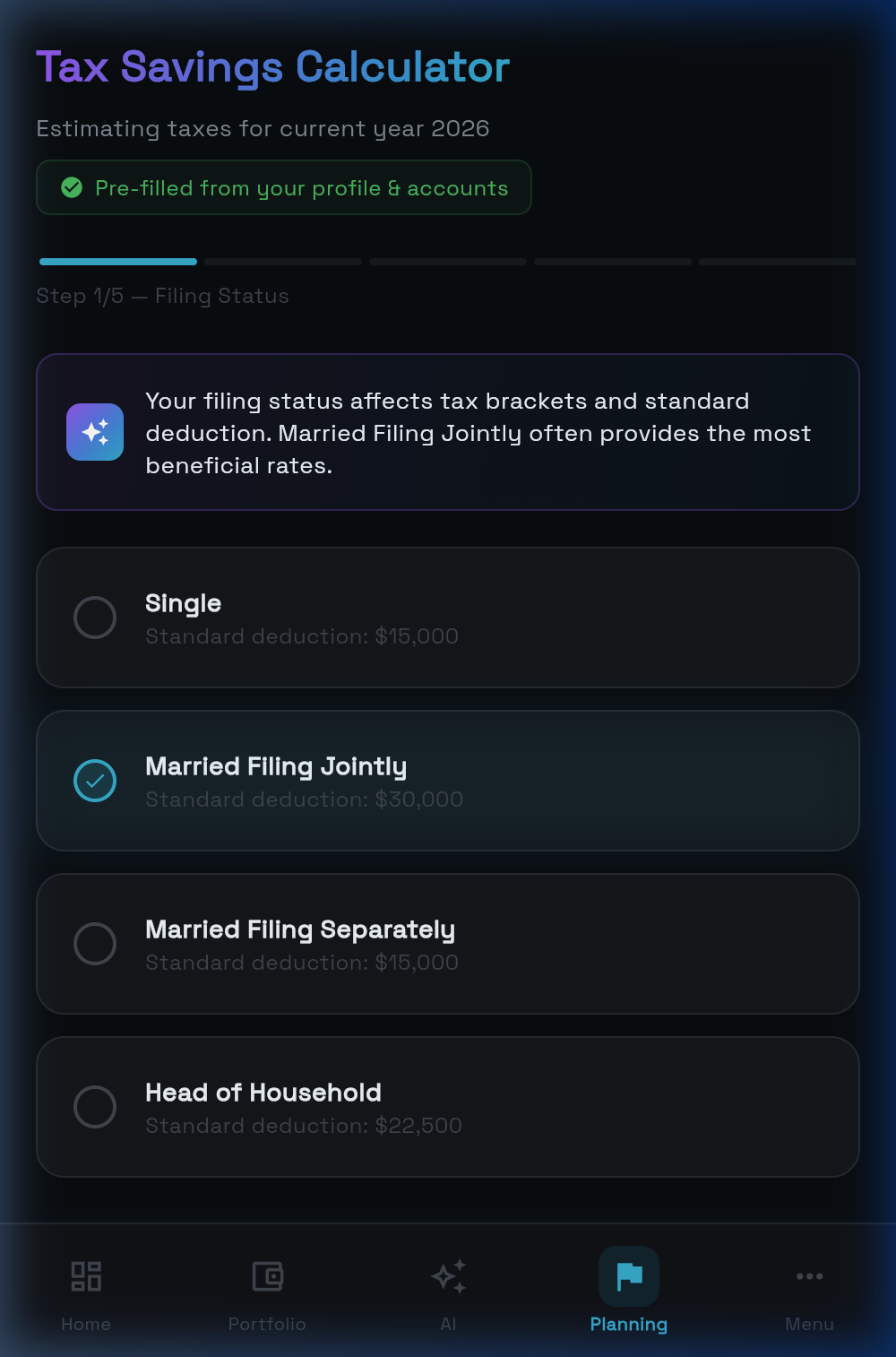Click the teal checkmark on Married Filing Jointly

[x=94, y=781]
